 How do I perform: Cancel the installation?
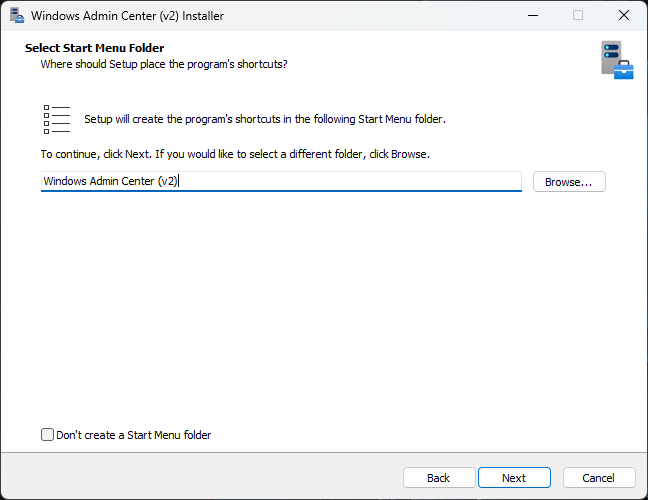(598, 478)
